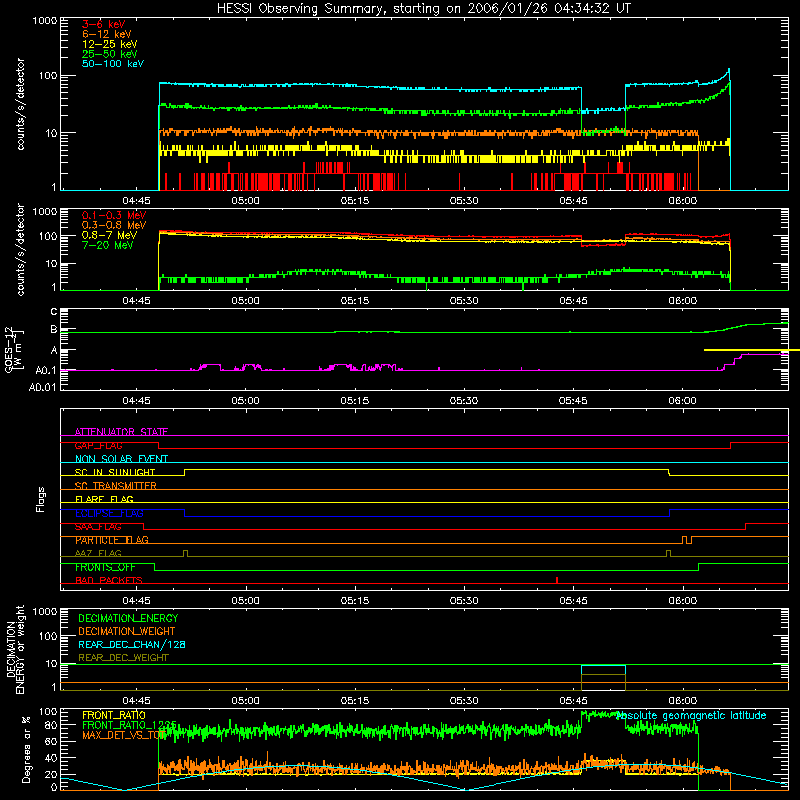This screenshot has width=800, height=800.
Task: Pick the 0.8-7 MeV legend label
Action: (109, 235)
